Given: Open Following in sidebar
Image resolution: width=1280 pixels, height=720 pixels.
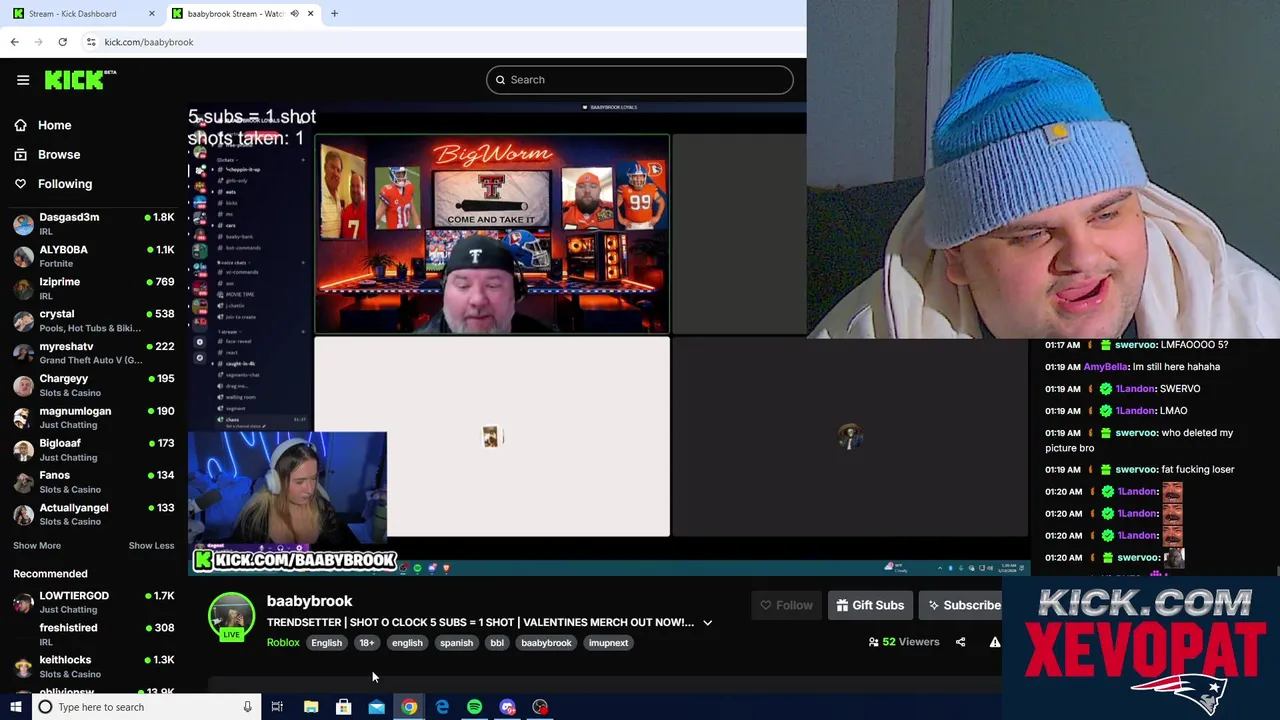Looking at the screenshot, I should [x=65, y=184].
